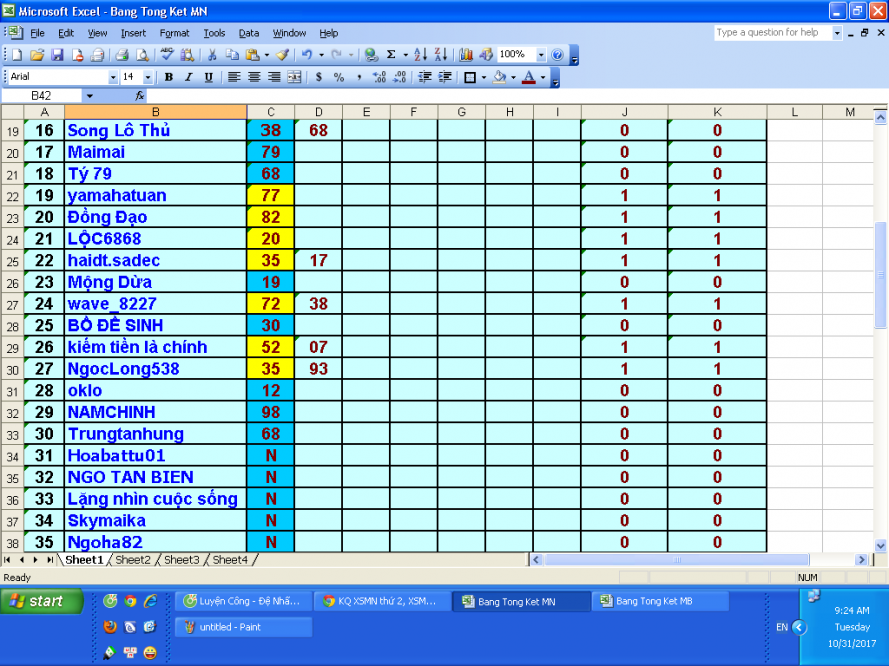The width and height of the screenshot is (889, 666).
Task: Toggle Italic formatting
Action: pyautogui.click(x=188, y=77)
